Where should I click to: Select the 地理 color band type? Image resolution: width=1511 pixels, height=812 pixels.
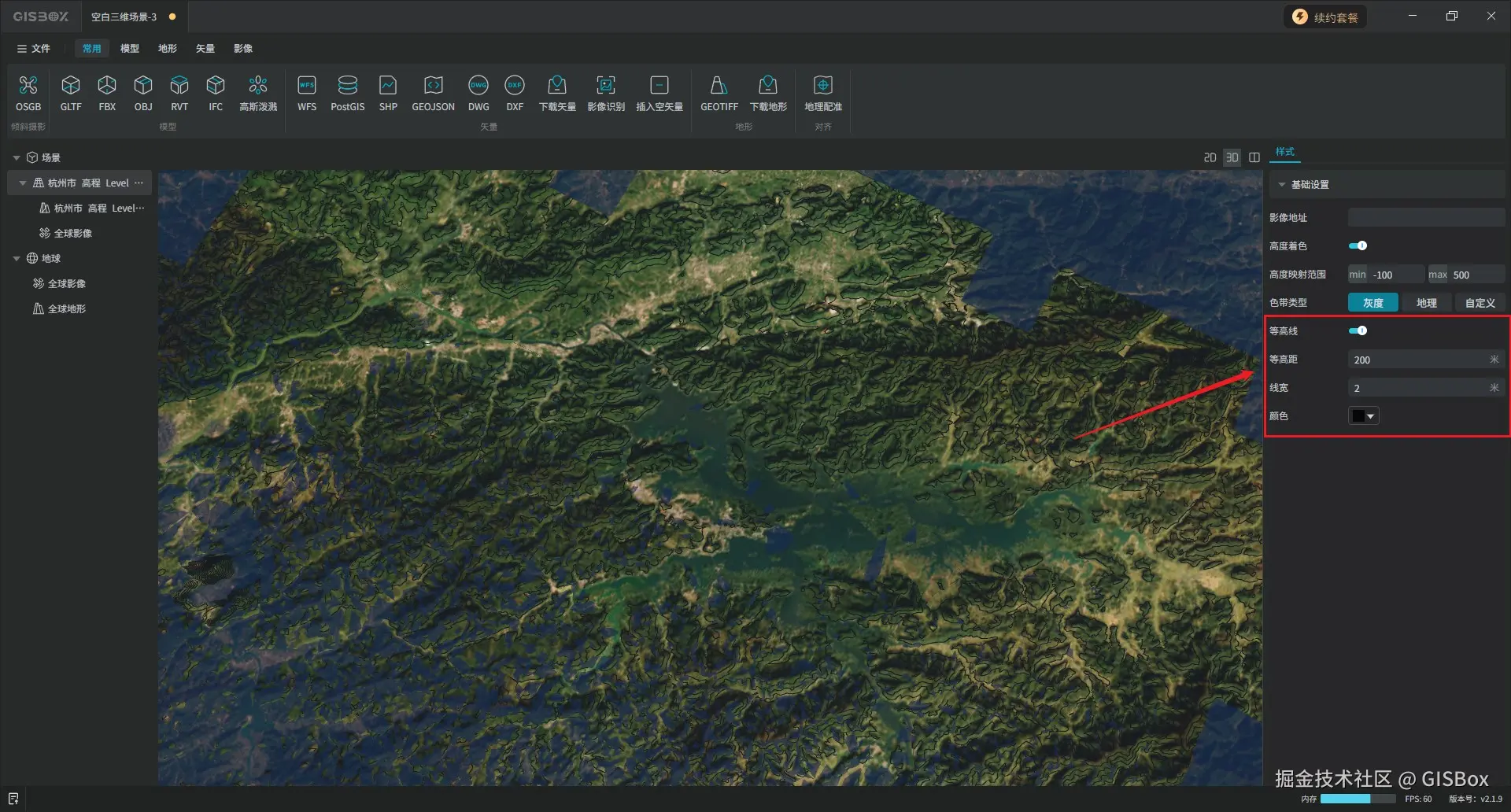coord(1427,303)
